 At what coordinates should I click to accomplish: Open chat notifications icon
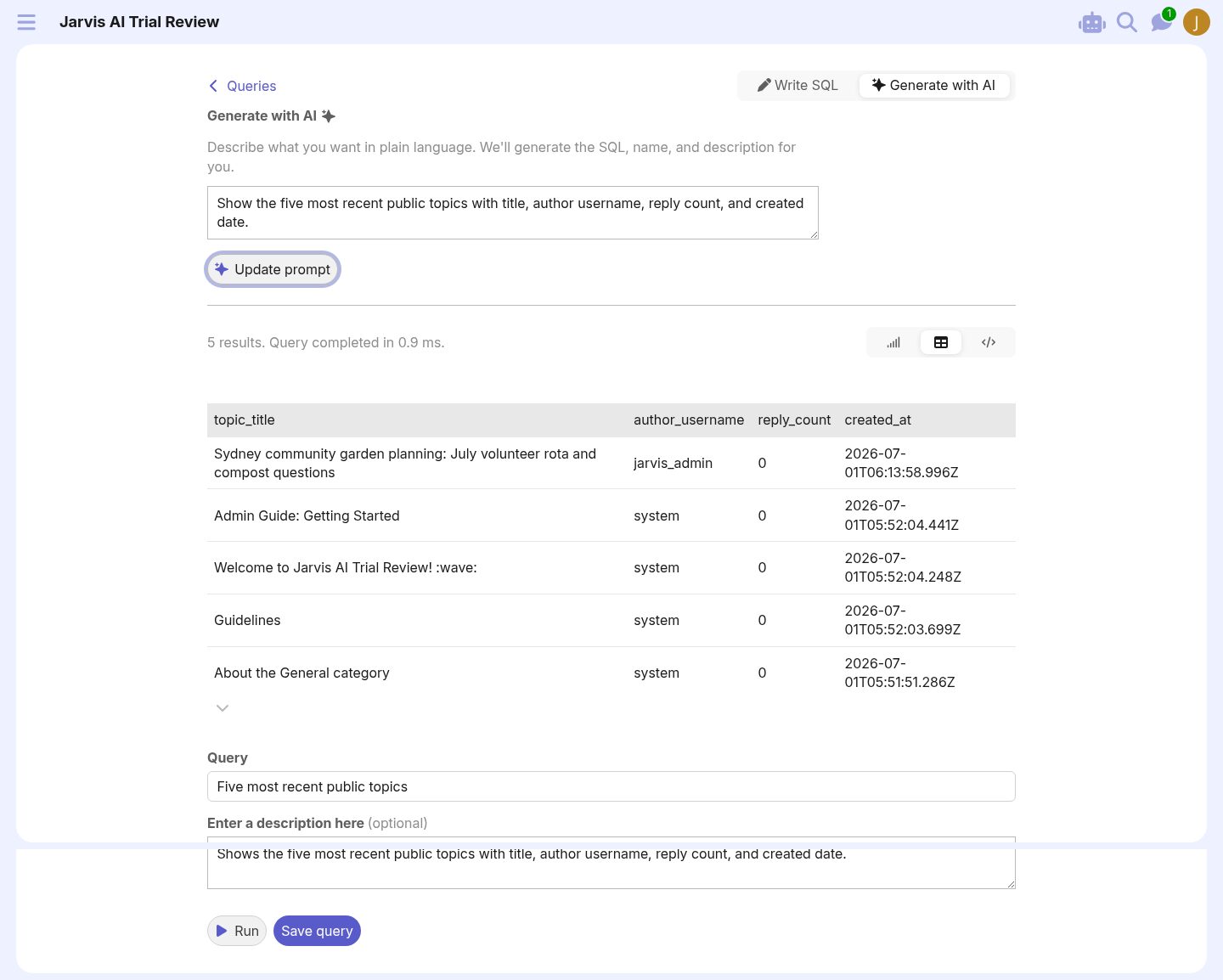1161,22
